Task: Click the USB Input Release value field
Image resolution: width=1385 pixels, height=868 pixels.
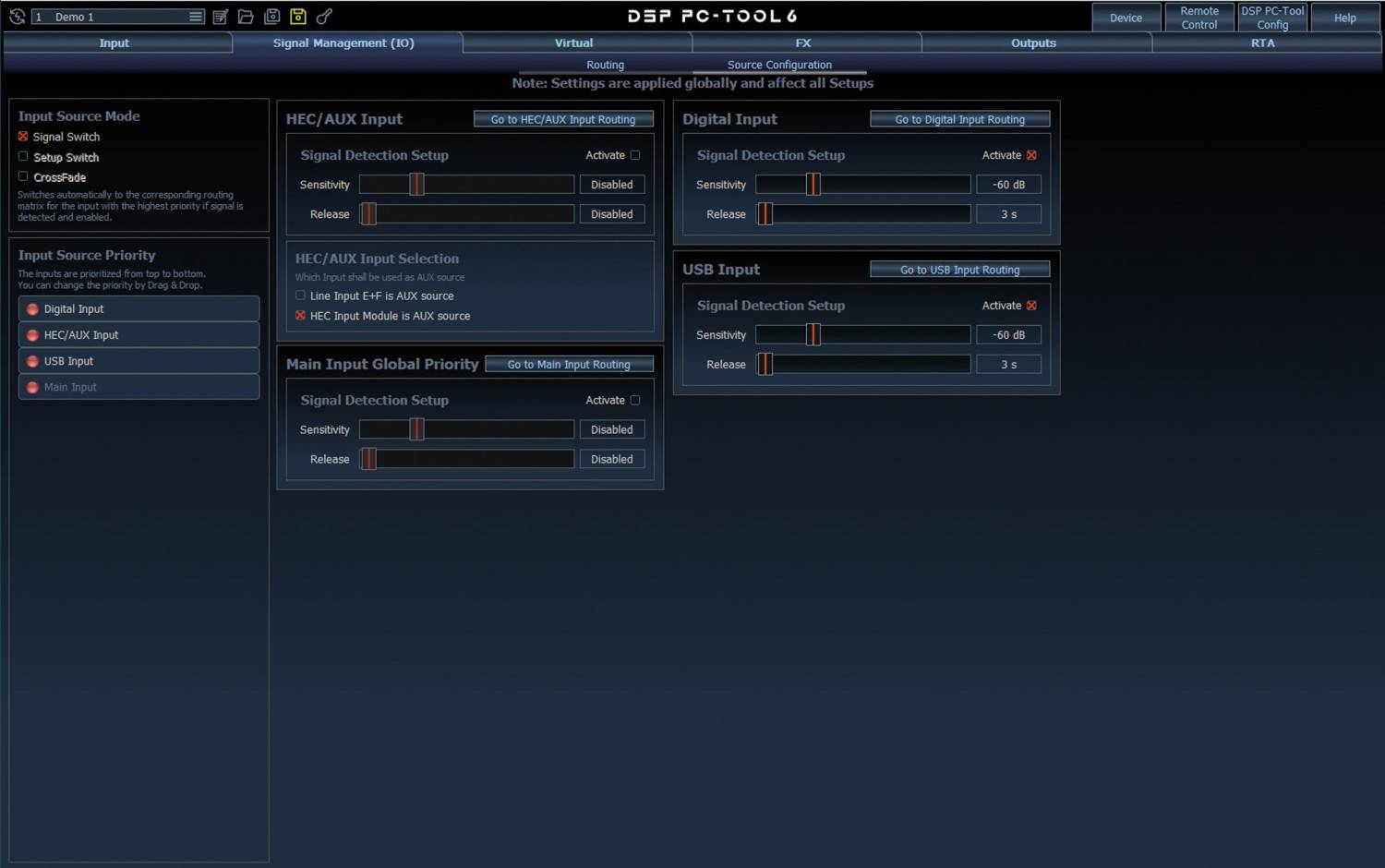Action: pos(1008,365)
